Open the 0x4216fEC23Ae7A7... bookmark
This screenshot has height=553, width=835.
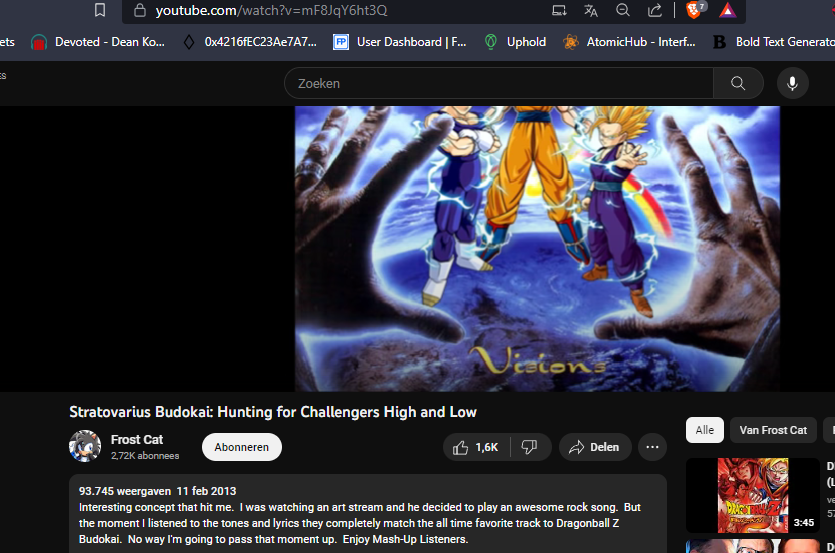(x=250, y=42)
